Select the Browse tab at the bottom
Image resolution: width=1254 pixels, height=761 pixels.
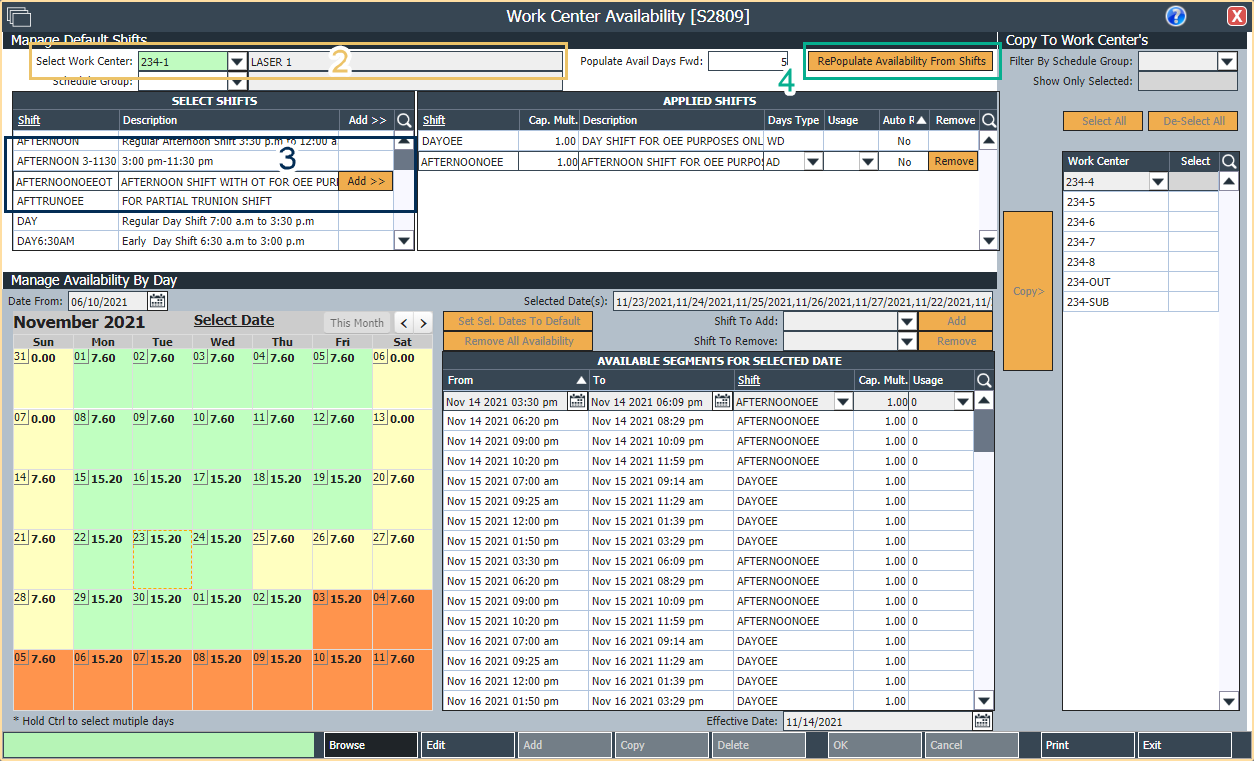pyautogui.click(x=369, y=744)
